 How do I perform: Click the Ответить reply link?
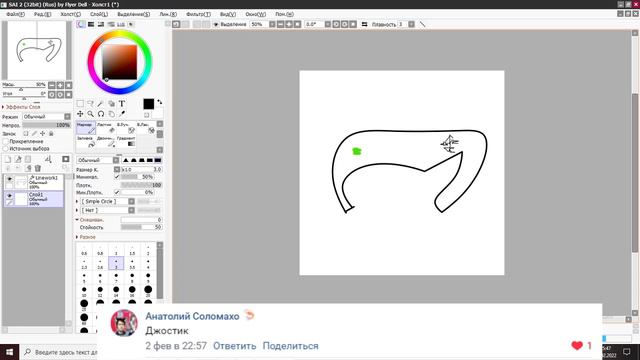click(x=235, y=346)
